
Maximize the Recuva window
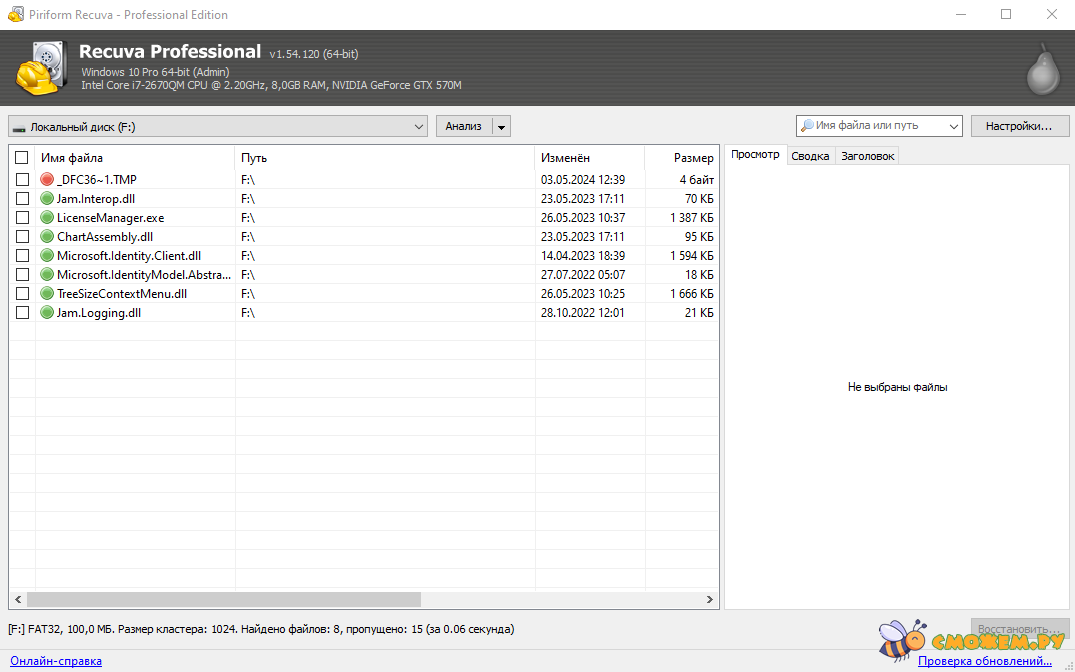coord(1006,14)
